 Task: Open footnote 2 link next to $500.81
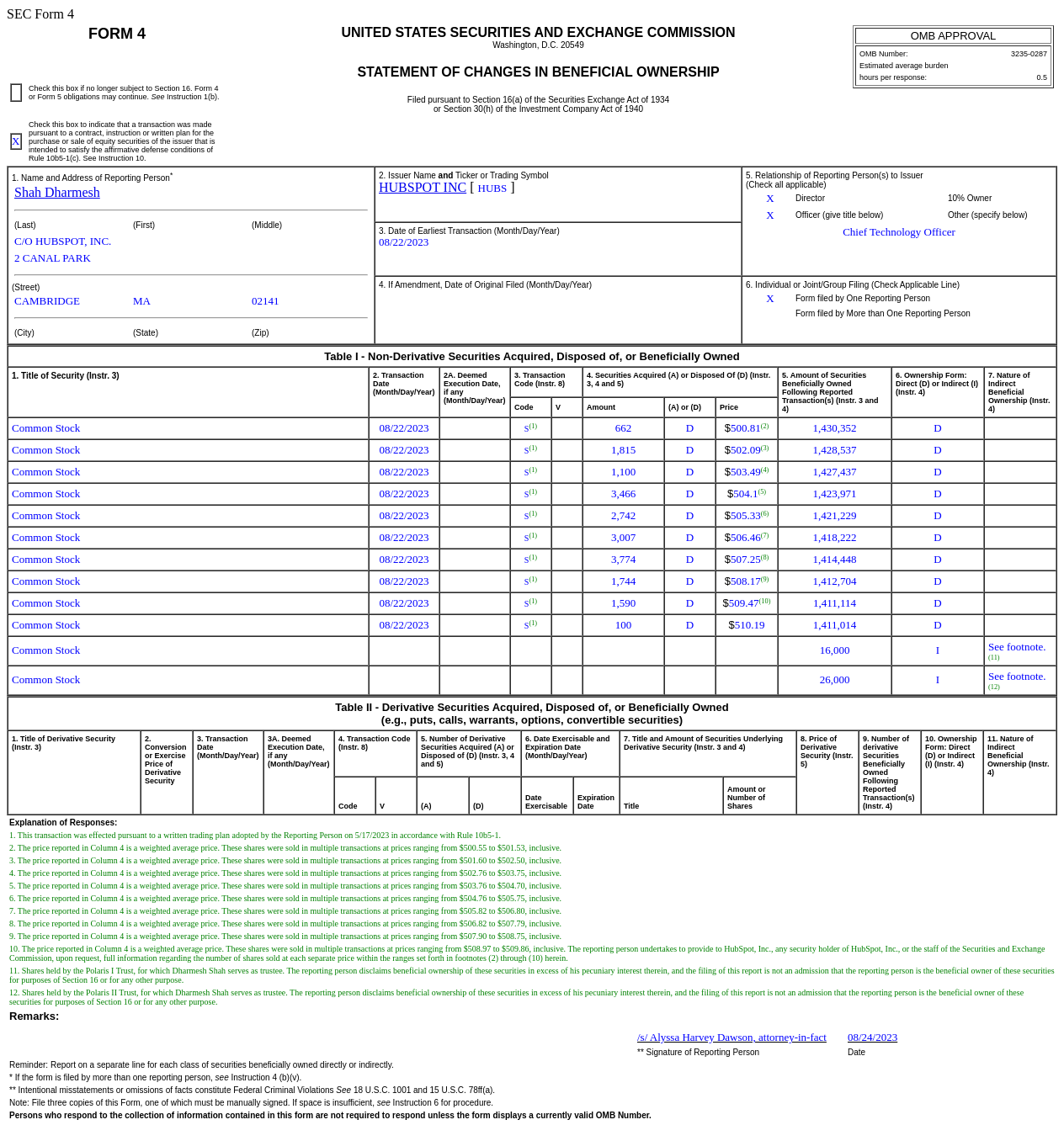point(764,425)
